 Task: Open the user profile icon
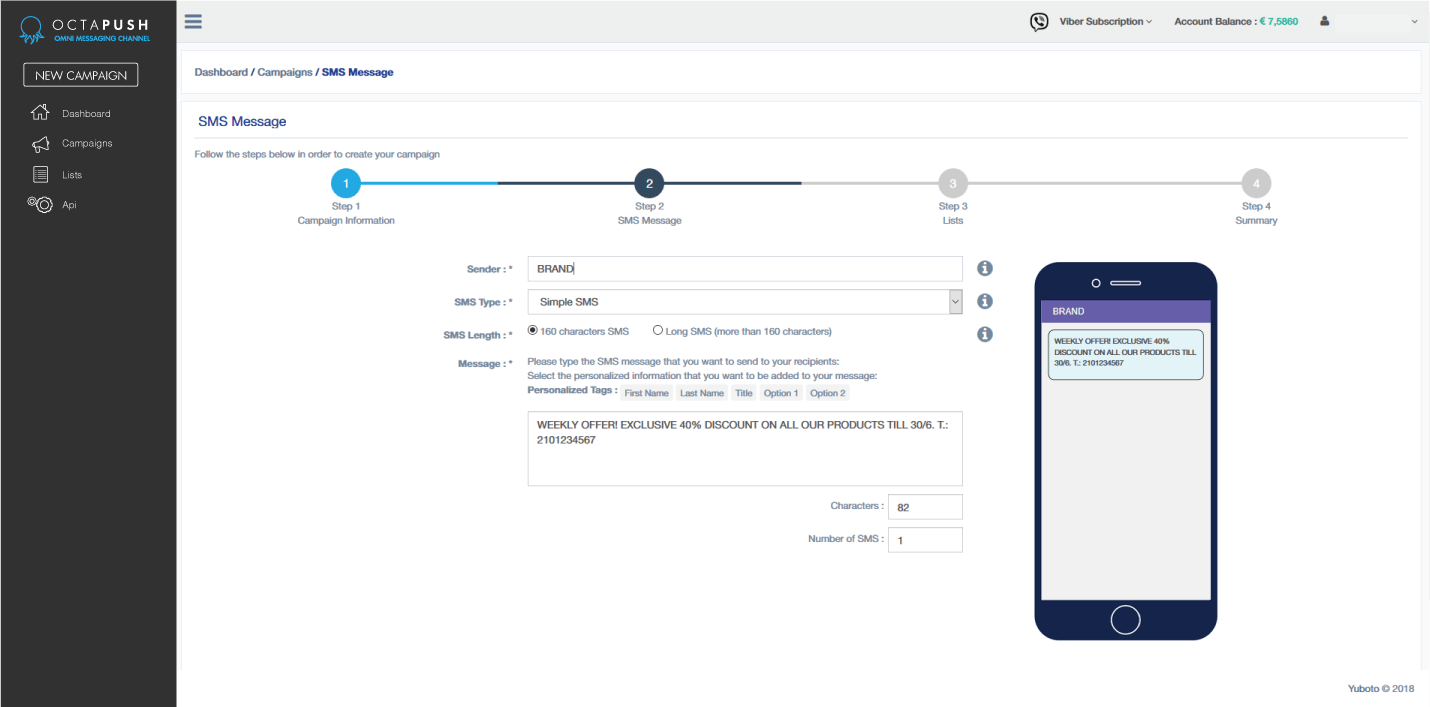pyautogui.click(x=1325, y=21)
